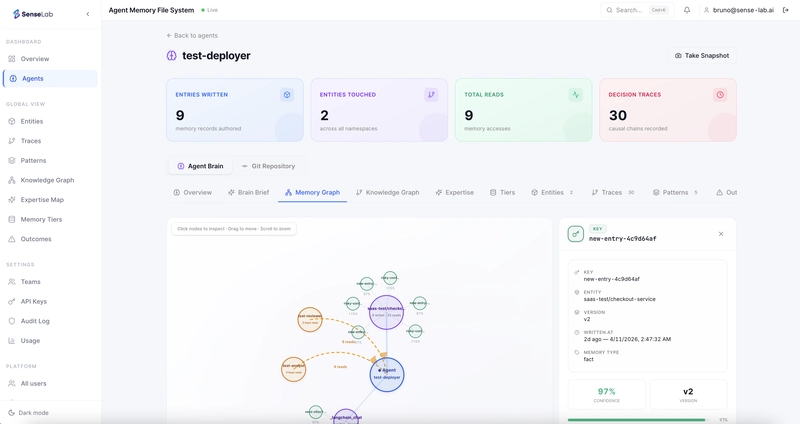Click the Decision Traces clock icon
The image size is (800, 424).
pos(720,95)
